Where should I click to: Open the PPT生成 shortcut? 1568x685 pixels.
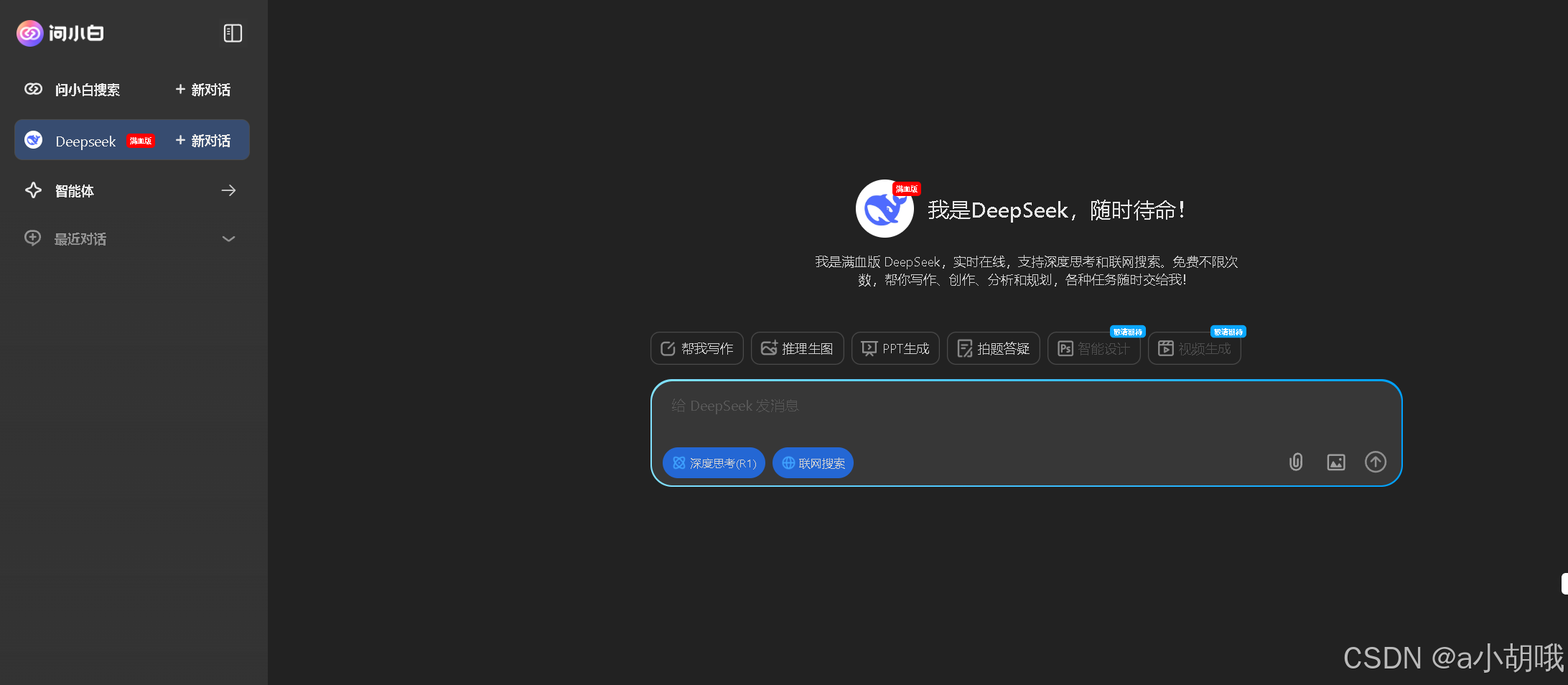click(x=895, y=348)
